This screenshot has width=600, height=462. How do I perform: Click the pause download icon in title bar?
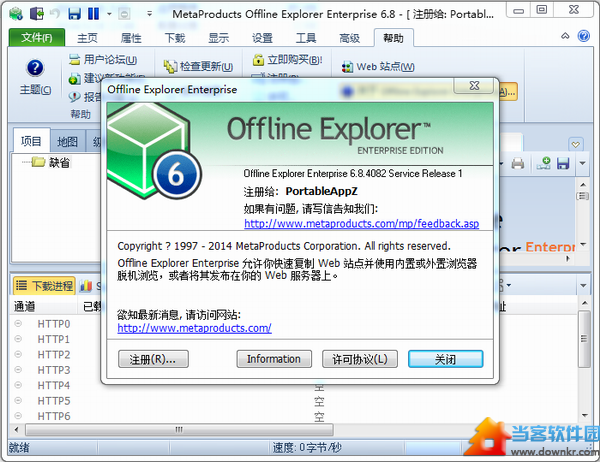(93, 14)
